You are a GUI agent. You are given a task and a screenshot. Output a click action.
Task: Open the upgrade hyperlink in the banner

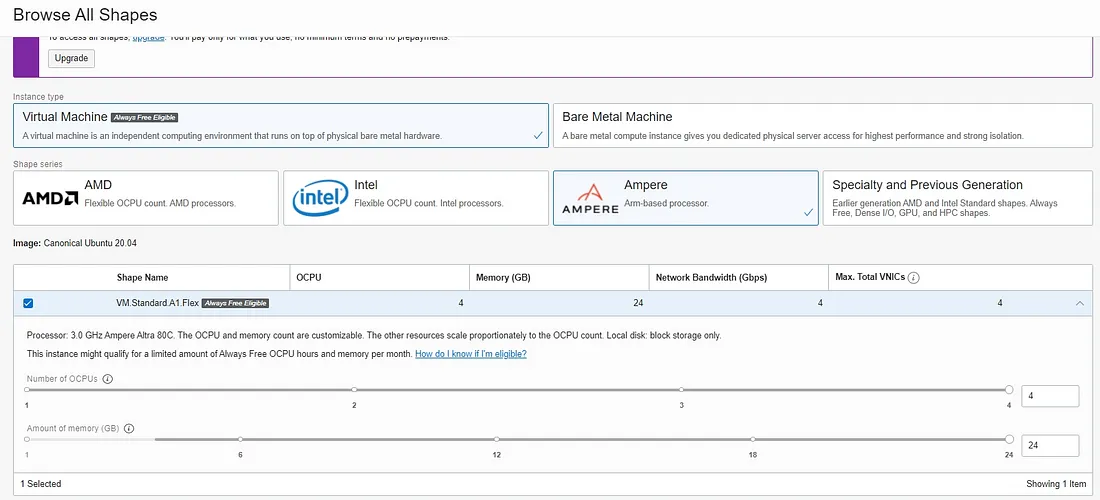[x=149, y=38]
